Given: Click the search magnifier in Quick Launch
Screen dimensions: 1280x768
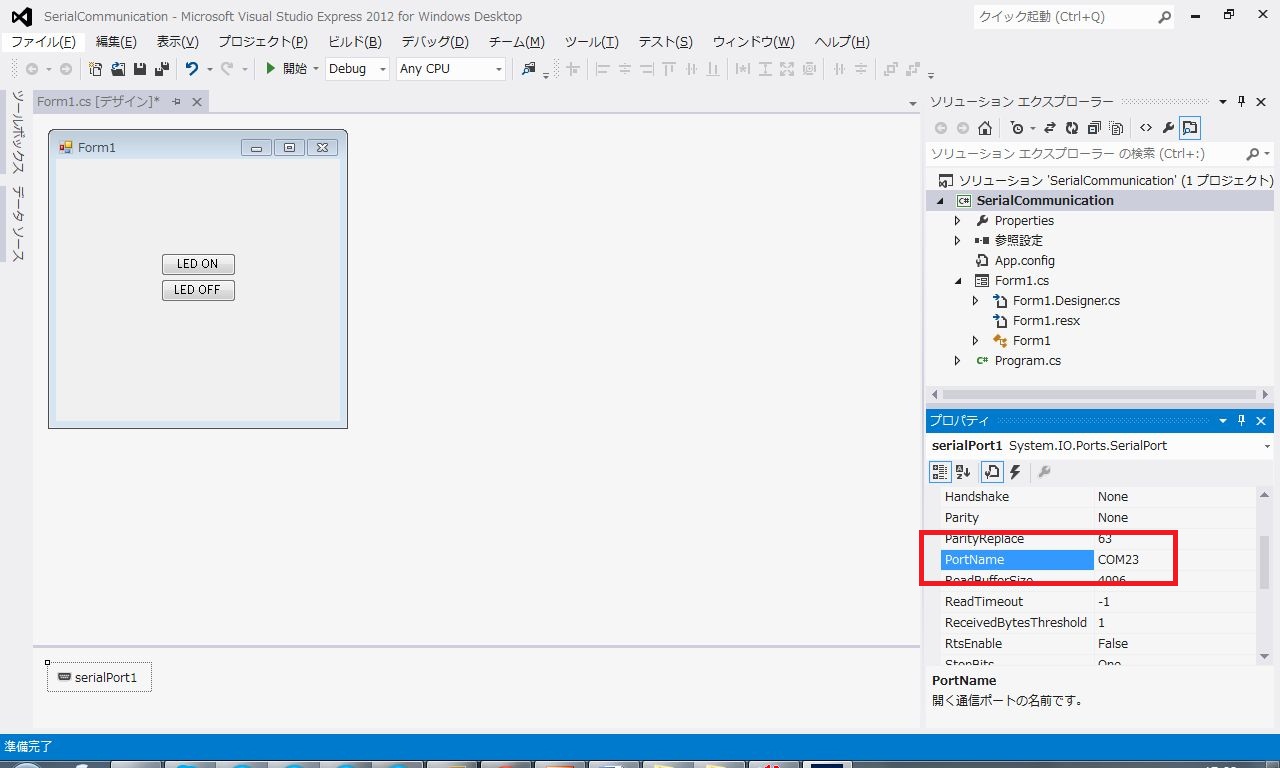Looking at the screenshot, I should 1164,17.
